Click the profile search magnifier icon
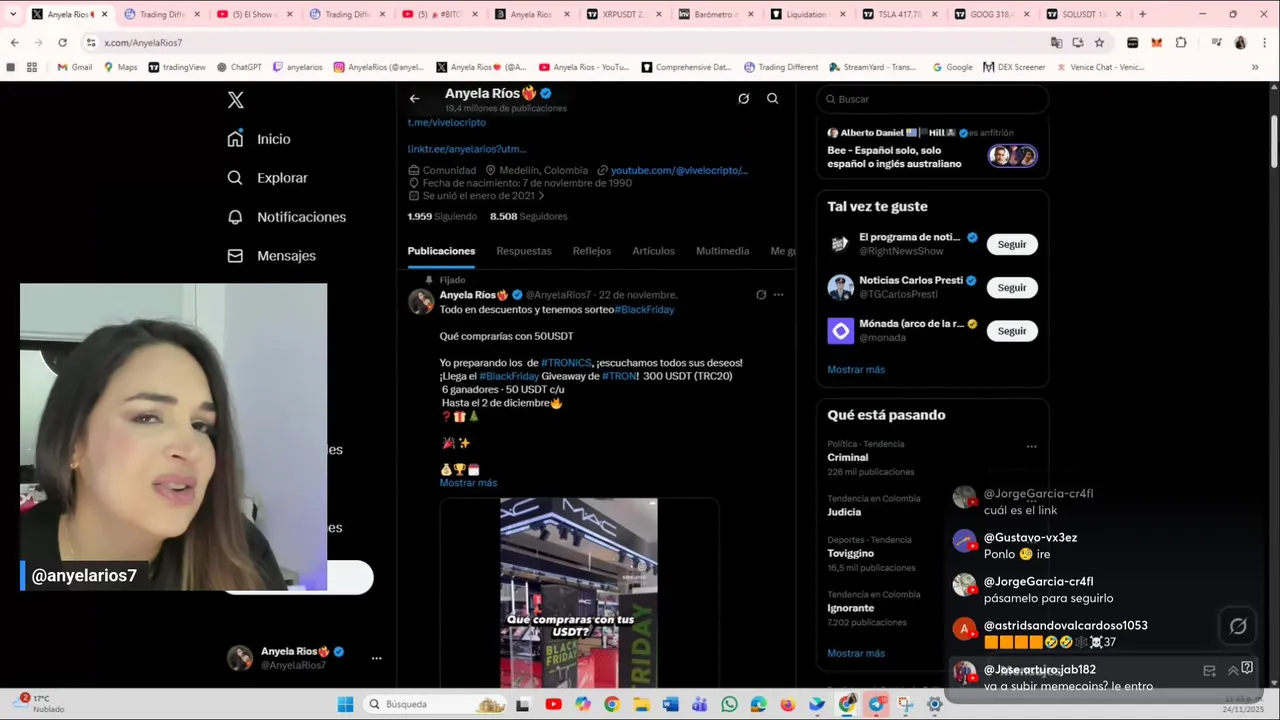The image size is (1280, 720). pos(772,98)
